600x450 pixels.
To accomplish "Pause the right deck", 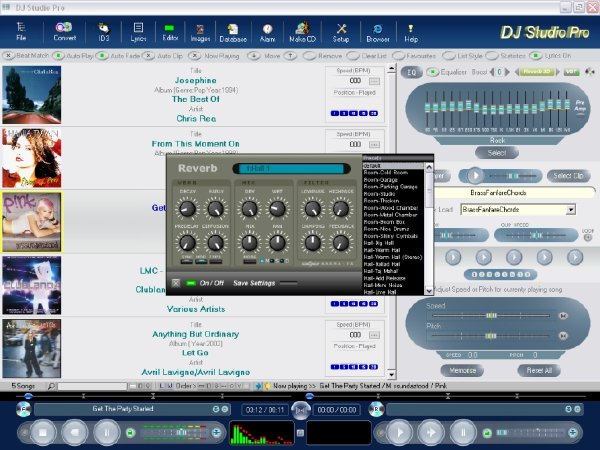I will pyautogui.click(x=463, y=432).
